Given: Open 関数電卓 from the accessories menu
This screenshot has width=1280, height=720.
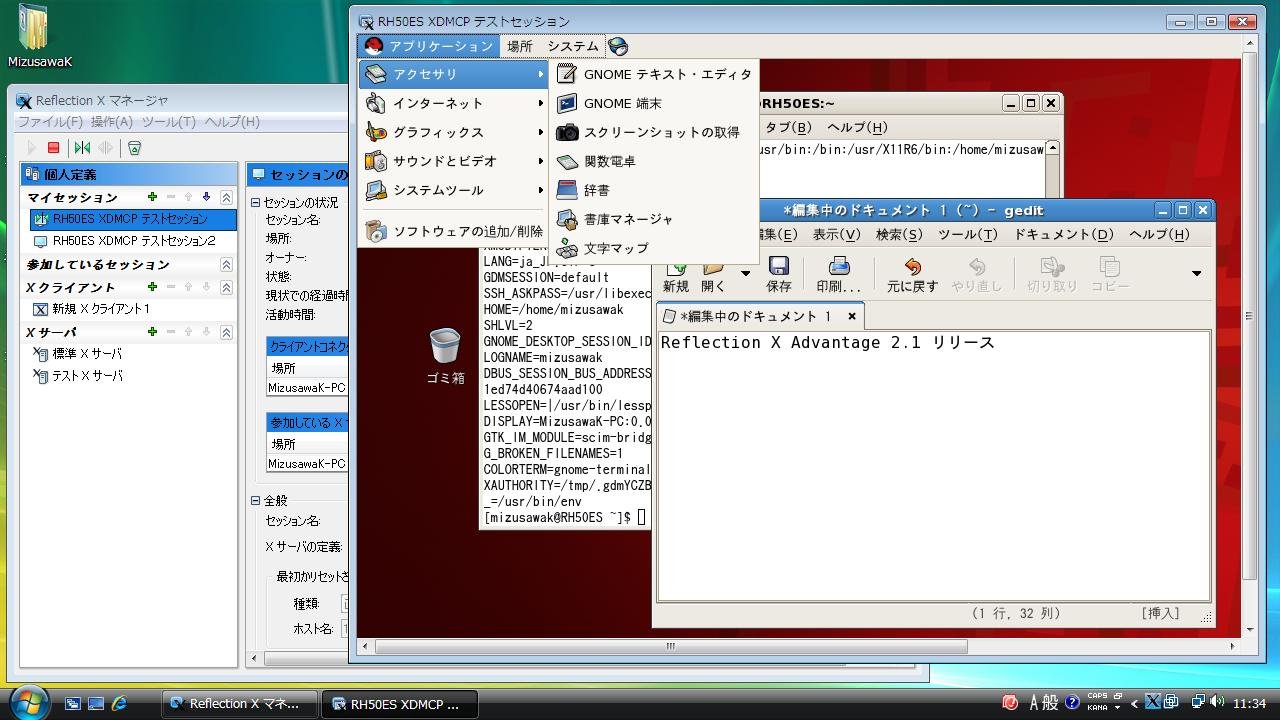Looking at the screenshot, I should [x=654, y=161].
